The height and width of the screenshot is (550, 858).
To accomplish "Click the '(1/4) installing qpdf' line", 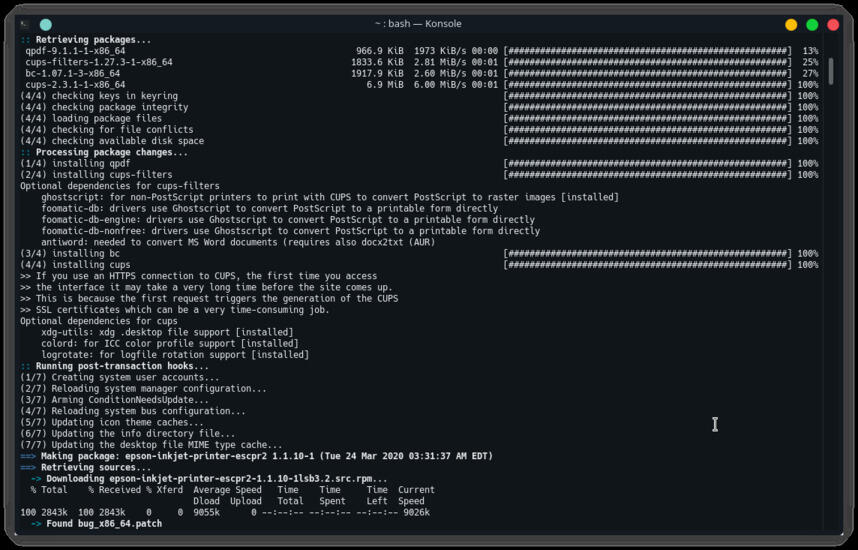I will point(76,164).
